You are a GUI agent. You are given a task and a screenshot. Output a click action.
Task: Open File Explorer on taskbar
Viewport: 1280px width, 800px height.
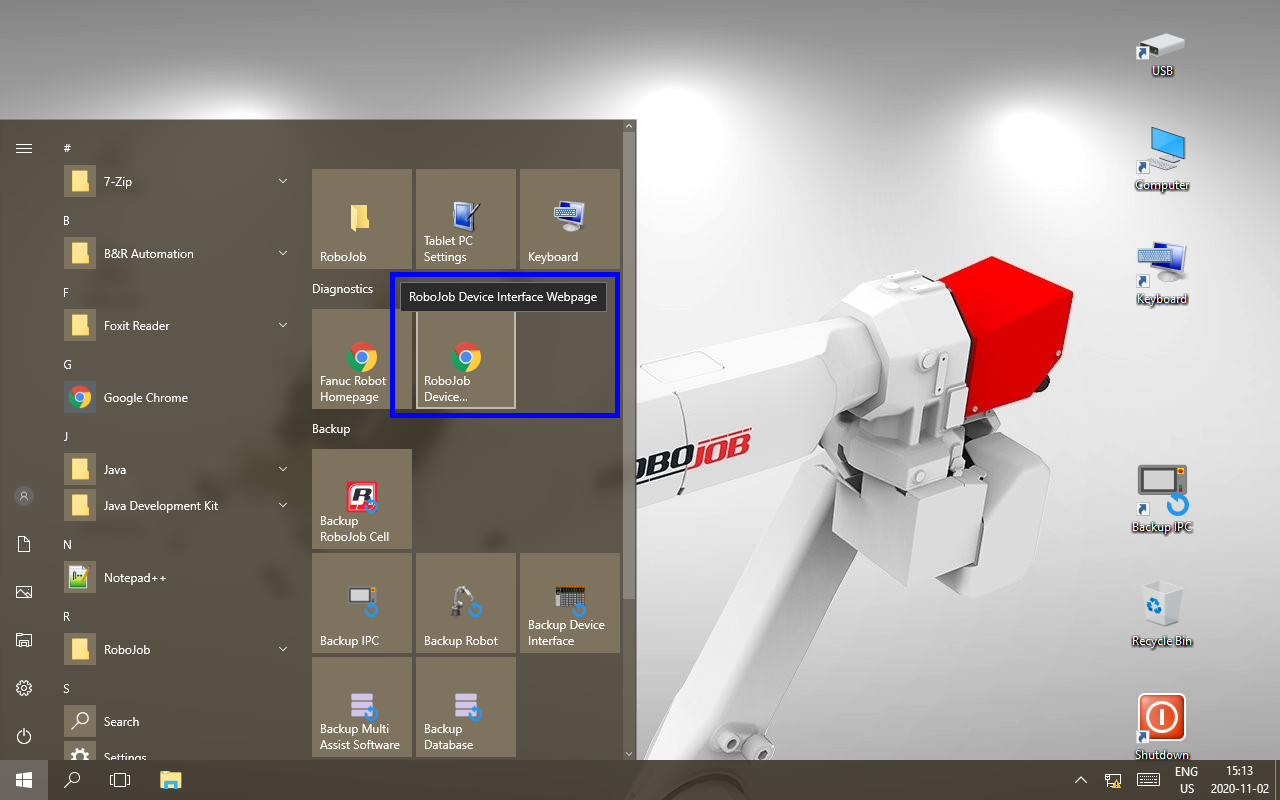point(170,780)
